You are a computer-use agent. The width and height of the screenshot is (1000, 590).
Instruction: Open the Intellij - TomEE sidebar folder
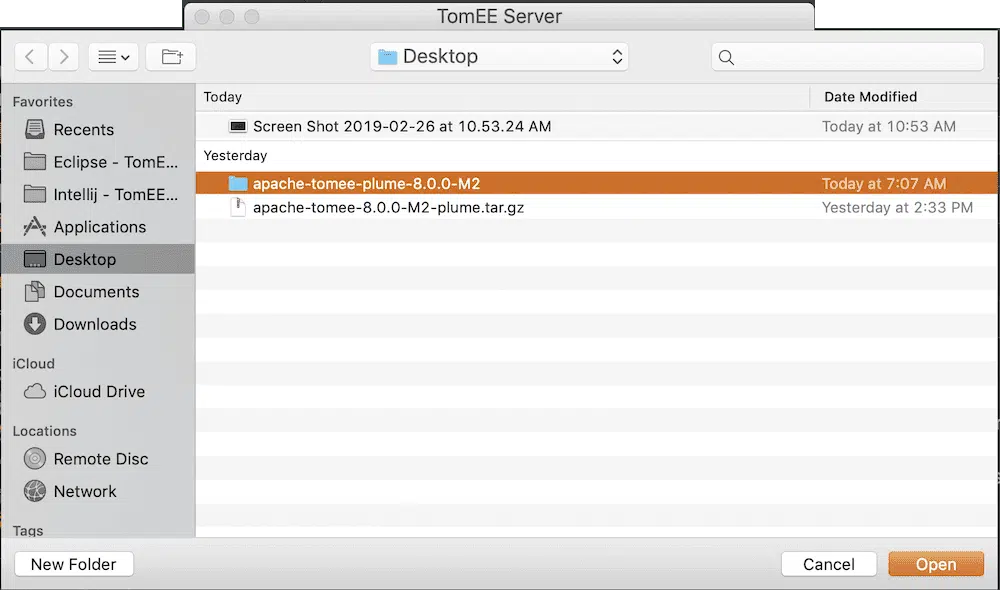[100, 194]
